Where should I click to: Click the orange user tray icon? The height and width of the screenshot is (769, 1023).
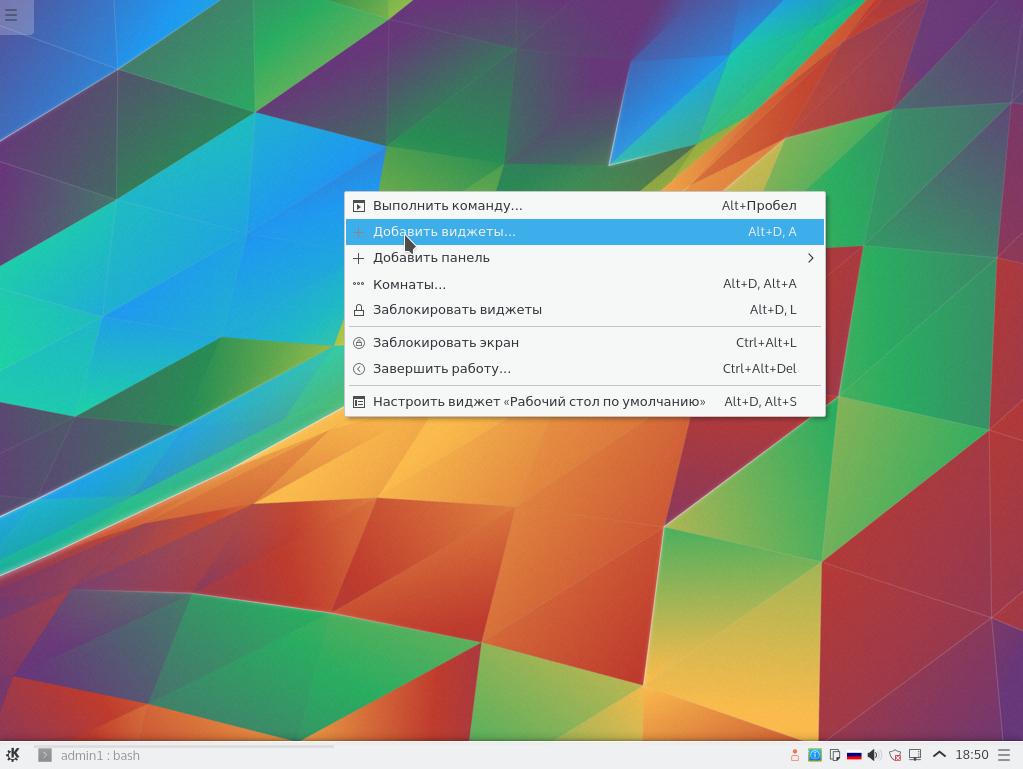coord(795,755)
